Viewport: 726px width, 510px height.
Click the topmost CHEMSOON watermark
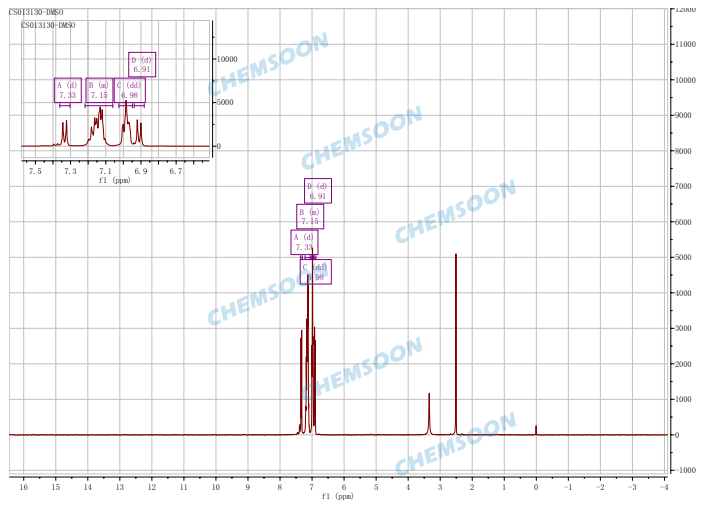[268, 64]
